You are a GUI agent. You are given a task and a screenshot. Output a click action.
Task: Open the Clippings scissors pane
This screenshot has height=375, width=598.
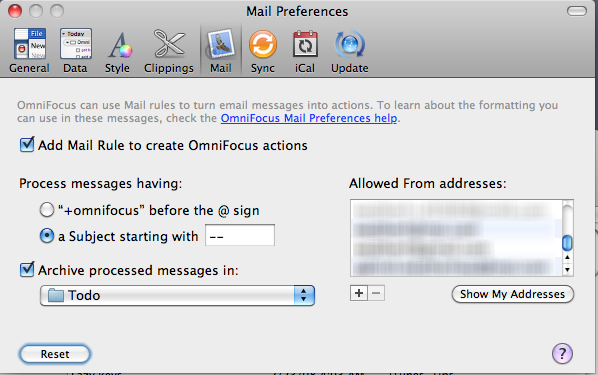[169, 51]
